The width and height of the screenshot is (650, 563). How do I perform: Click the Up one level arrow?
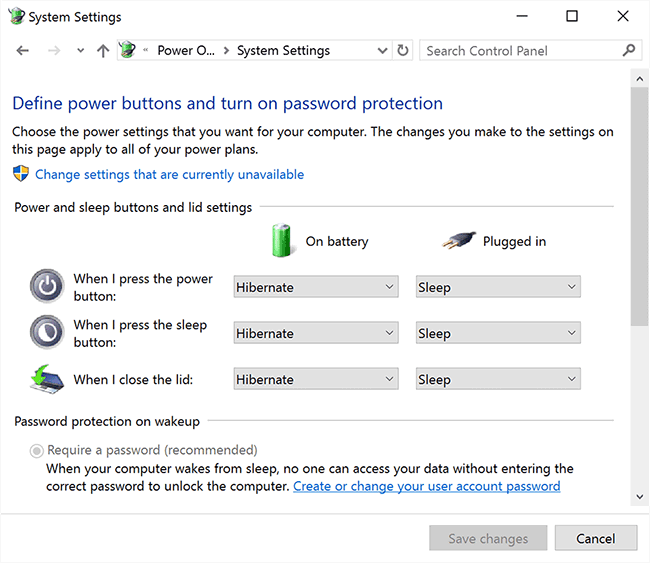pos(103,51)
